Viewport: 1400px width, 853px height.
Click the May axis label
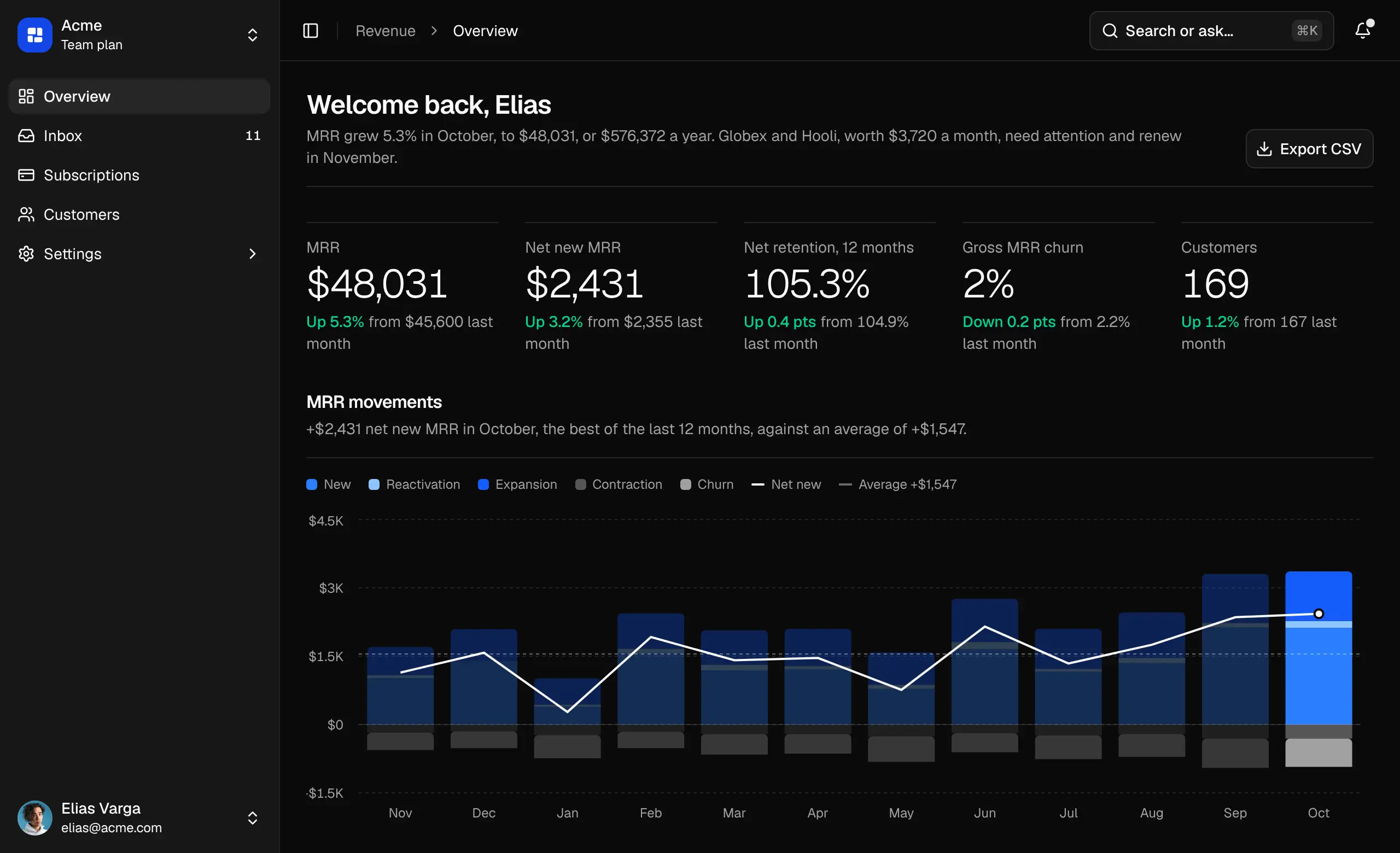[x=901, y=813]
